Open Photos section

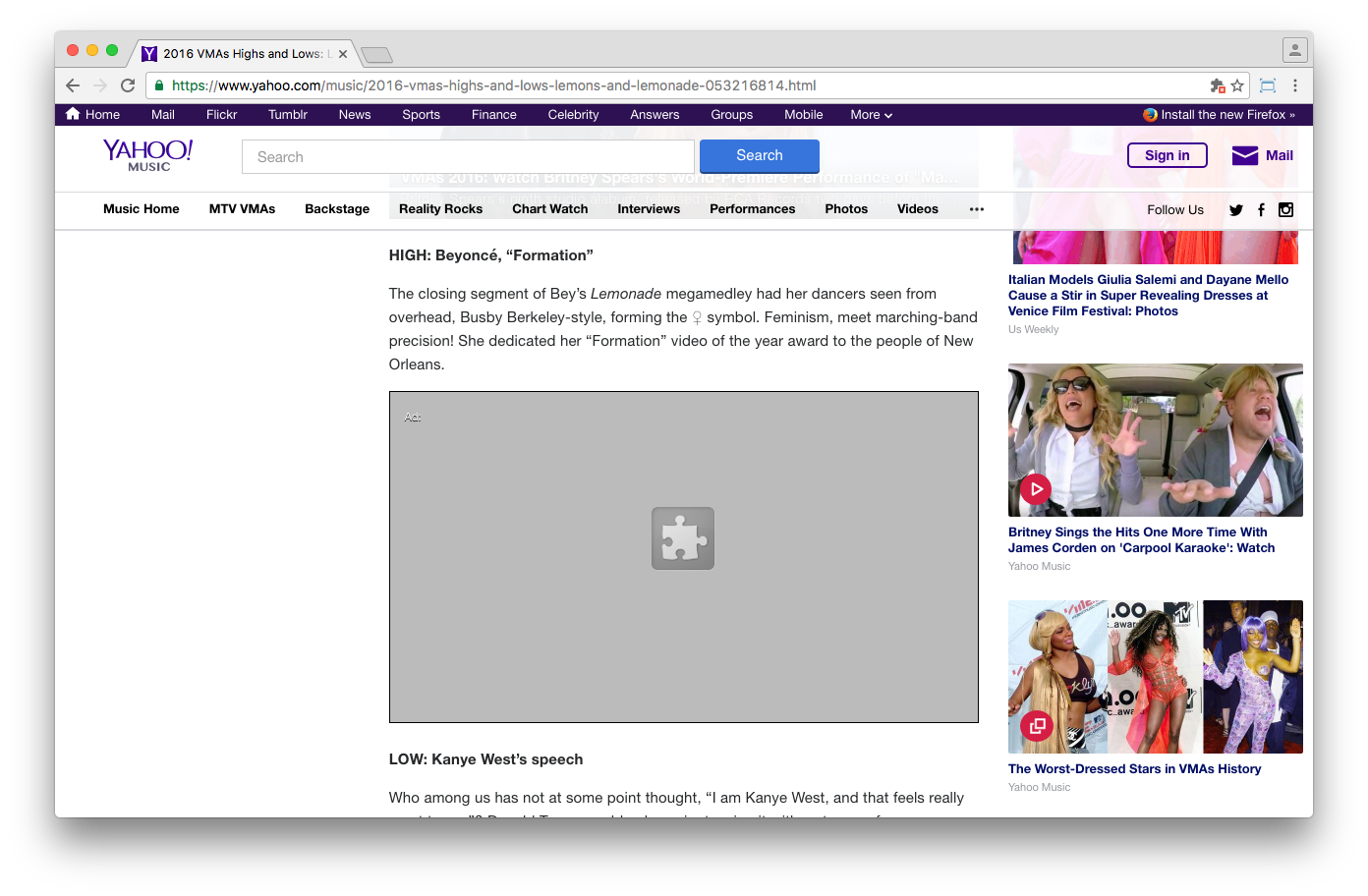coord(846,209)
